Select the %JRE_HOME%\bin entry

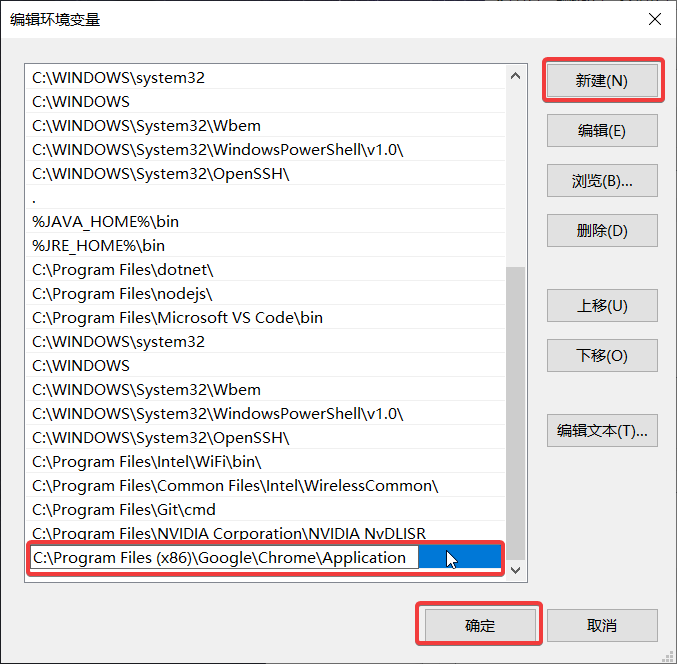pyautogui.click(x=266, y=246)
